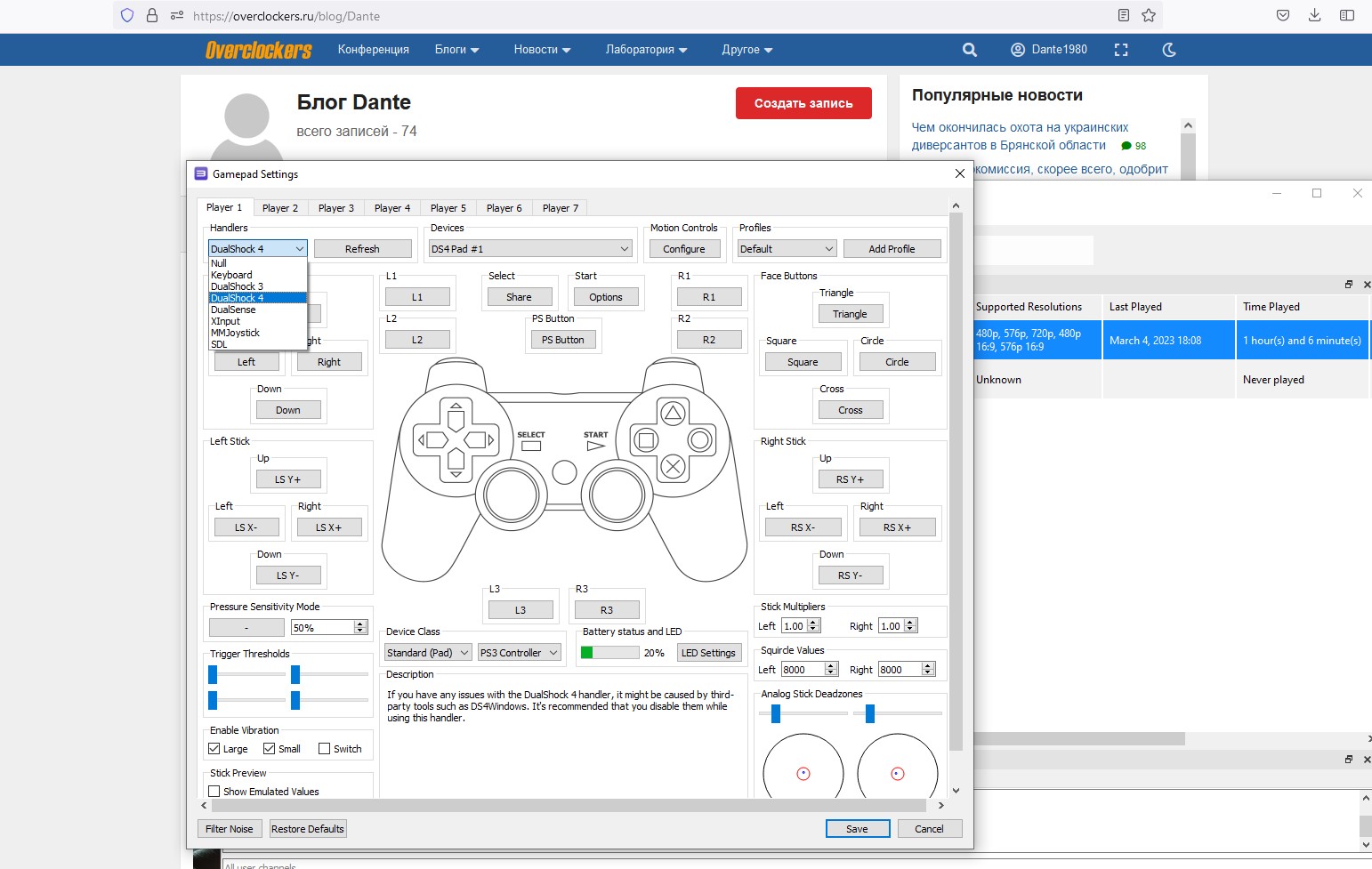Image resolution: width=1372 pixels, height=869 pixels.
Task: Expand the Devices DS4 Pad #1 dropdown
Action: click(530, 249)
